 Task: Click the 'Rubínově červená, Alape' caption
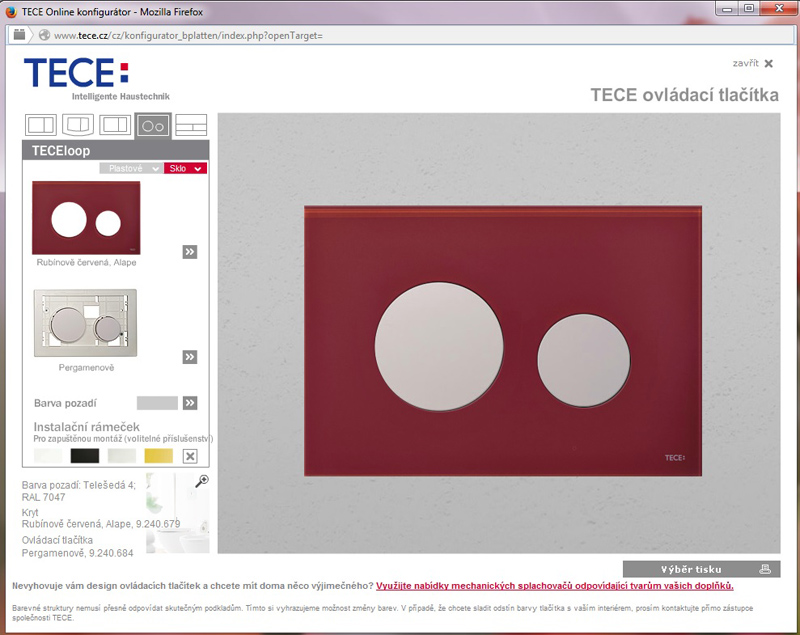[x=86, y=263]
